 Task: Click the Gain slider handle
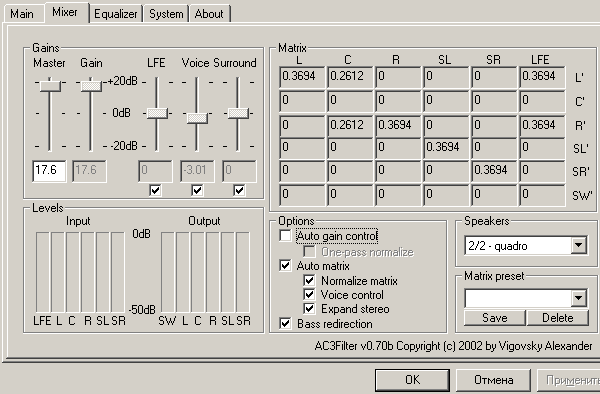pos(91,85)
